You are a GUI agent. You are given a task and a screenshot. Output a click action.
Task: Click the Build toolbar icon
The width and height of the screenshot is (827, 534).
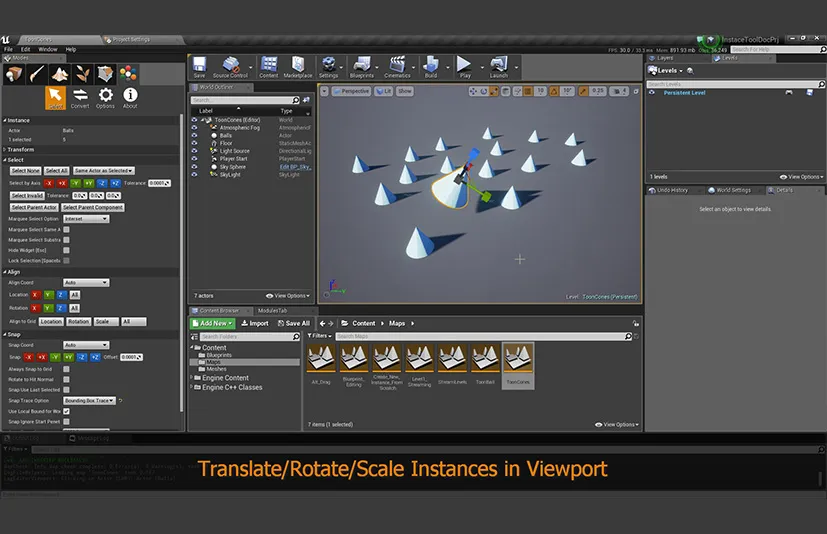431,68
